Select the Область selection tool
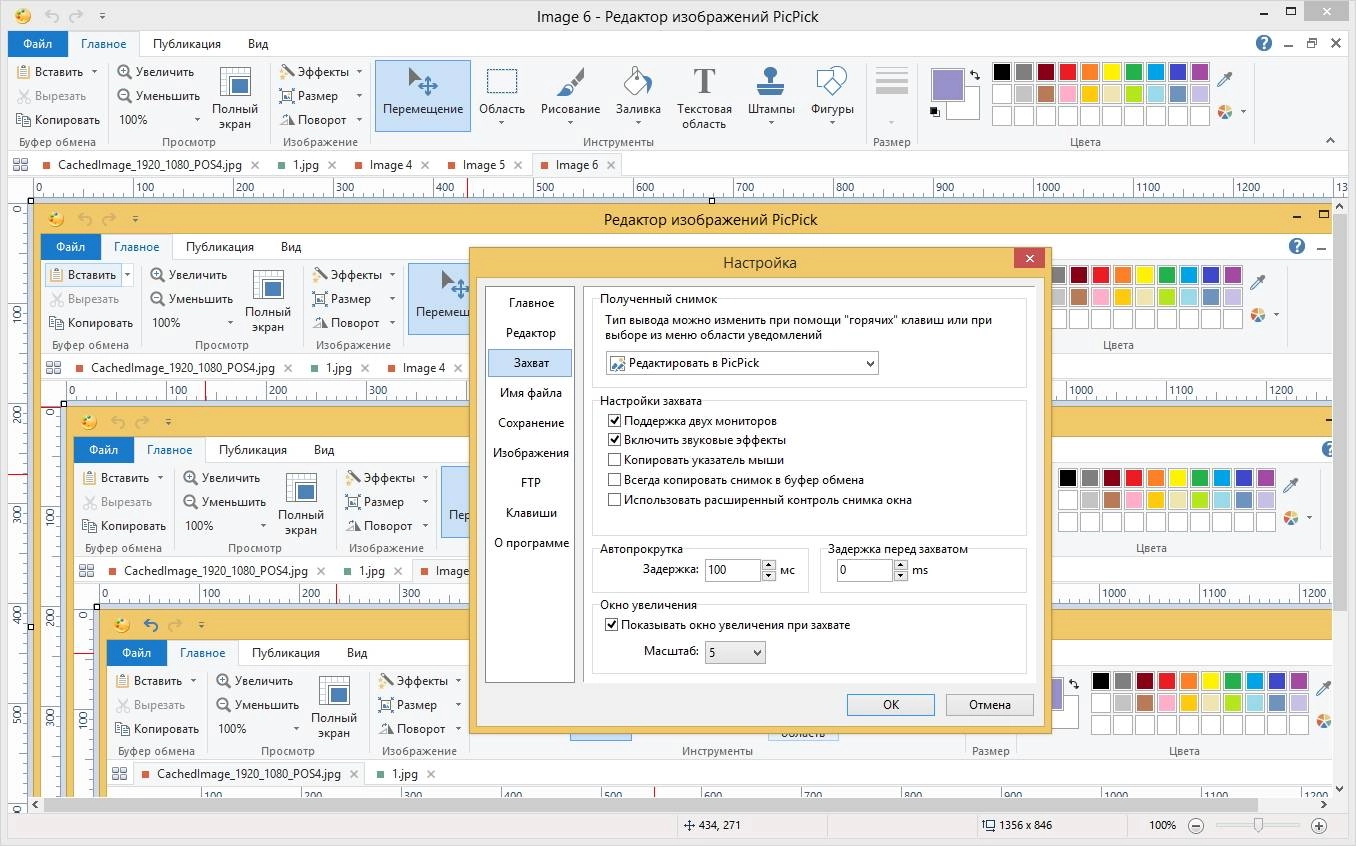 coord(501,96)
